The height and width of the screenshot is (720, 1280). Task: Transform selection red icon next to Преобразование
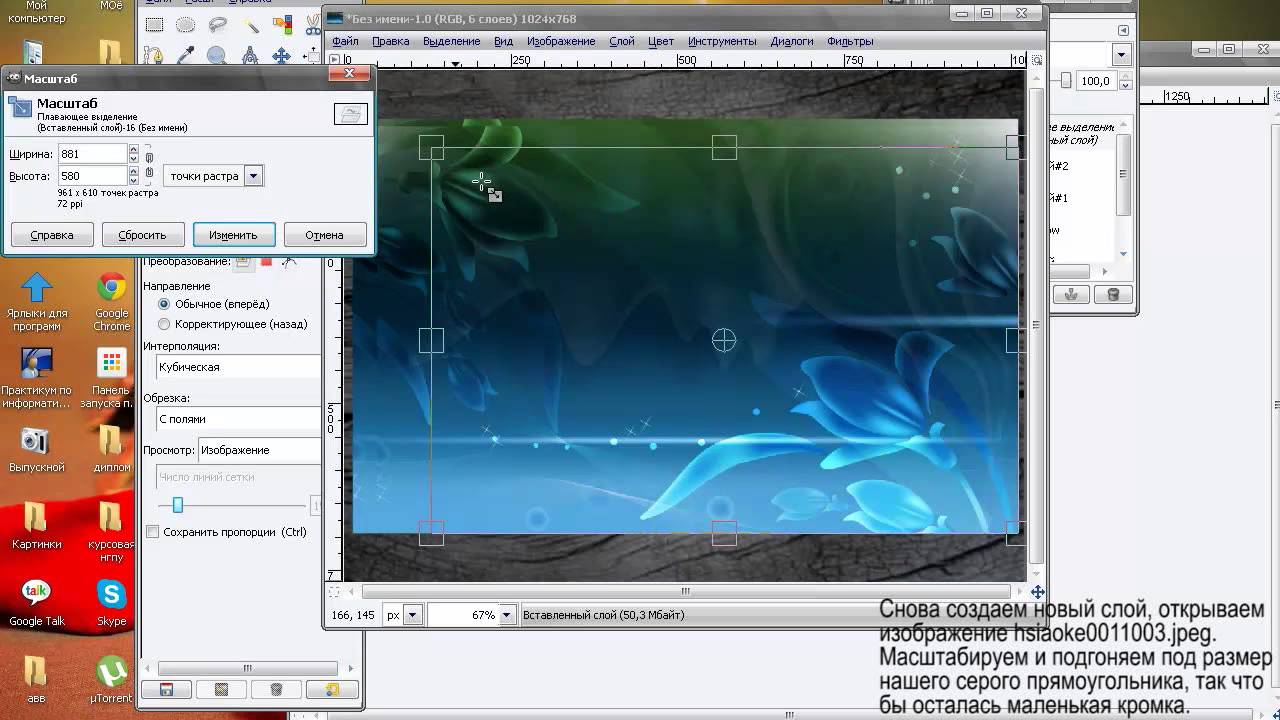point(266,261)
